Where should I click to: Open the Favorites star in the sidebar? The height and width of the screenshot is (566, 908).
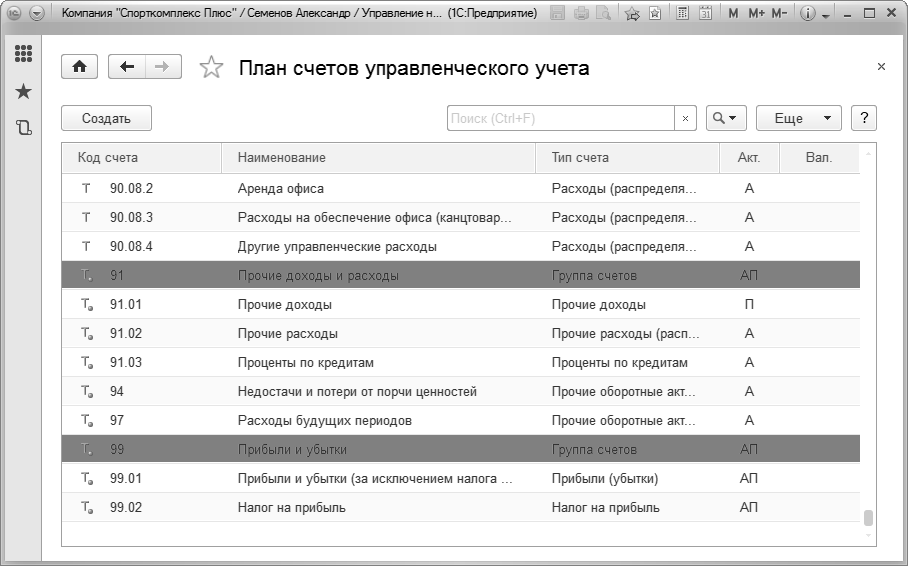pyautogui.click(x=23, y=91)
